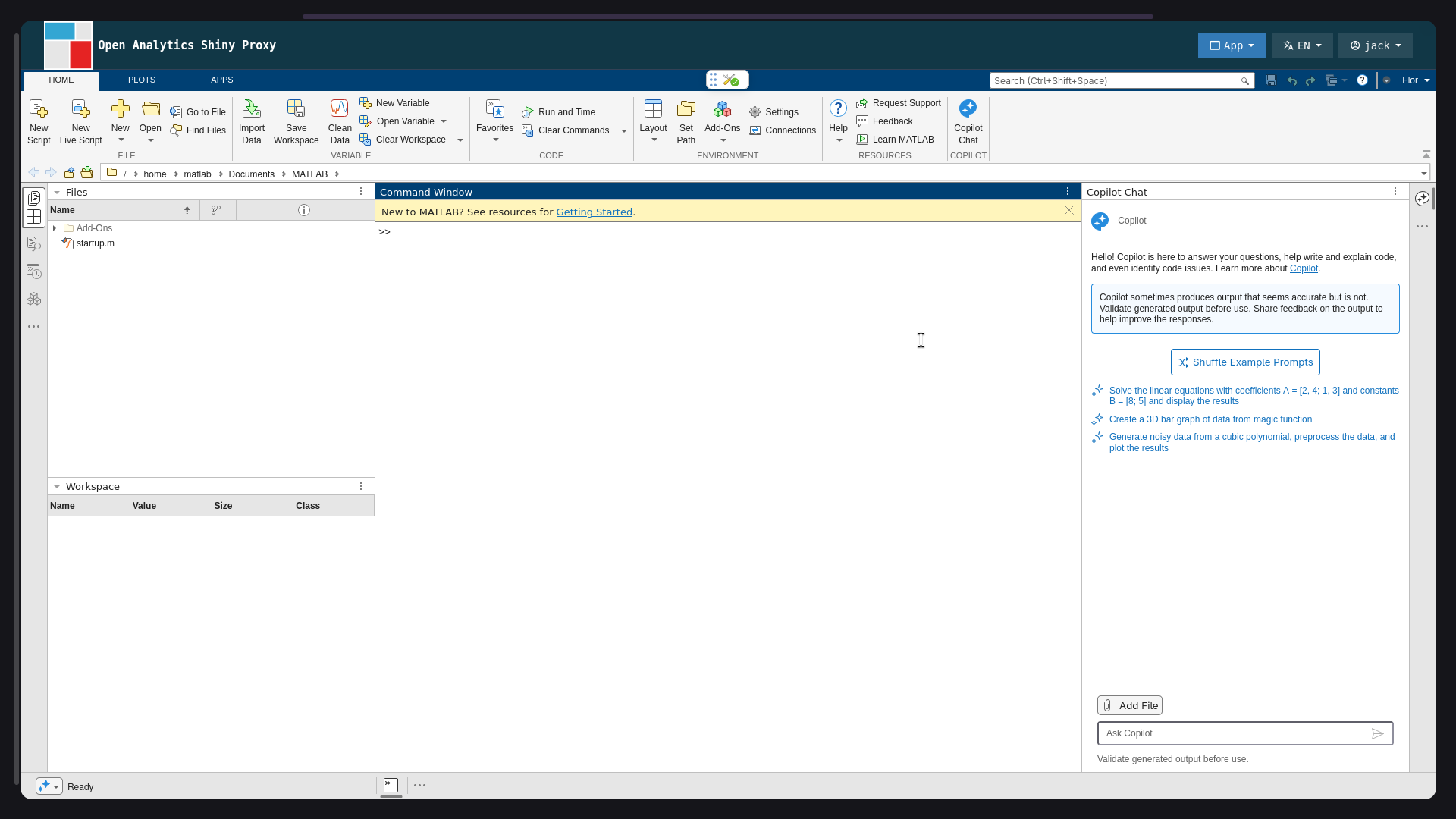Viewport: 1456px width, 819px height.
Task: Open the jack user menu
Action: 1376,45
